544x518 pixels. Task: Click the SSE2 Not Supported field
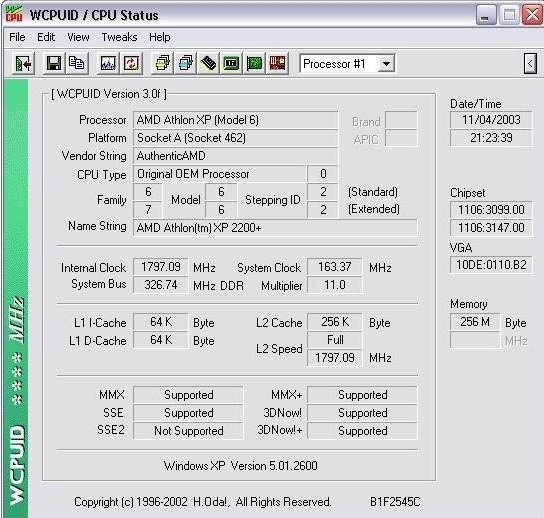pyautogui.click(x=188, y=431)
